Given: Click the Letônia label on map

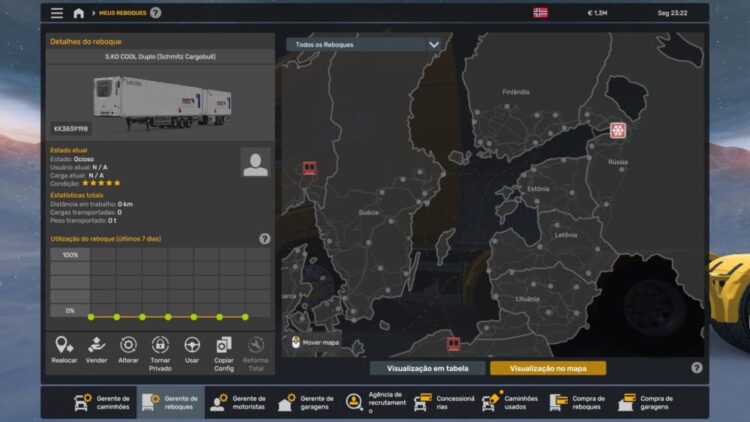Looking at the screenshot, I should 566,235.
